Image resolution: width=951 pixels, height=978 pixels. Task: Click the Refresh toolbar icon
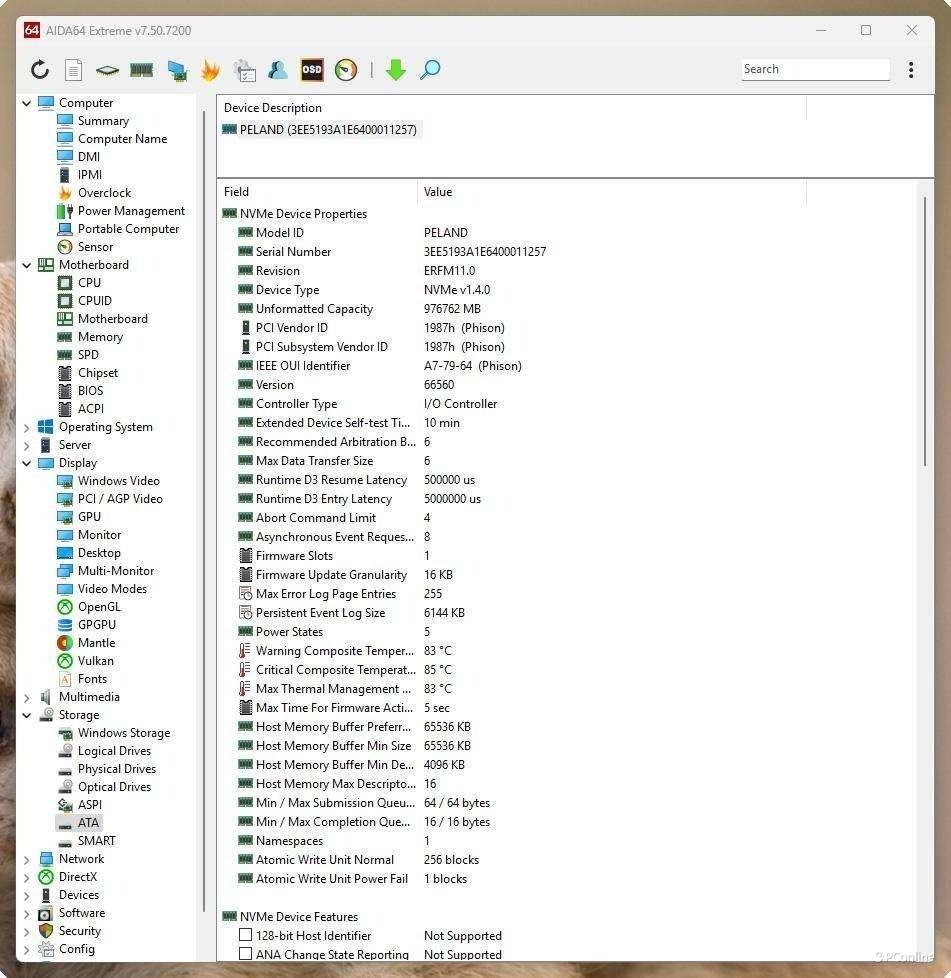[x=40, y=70]
